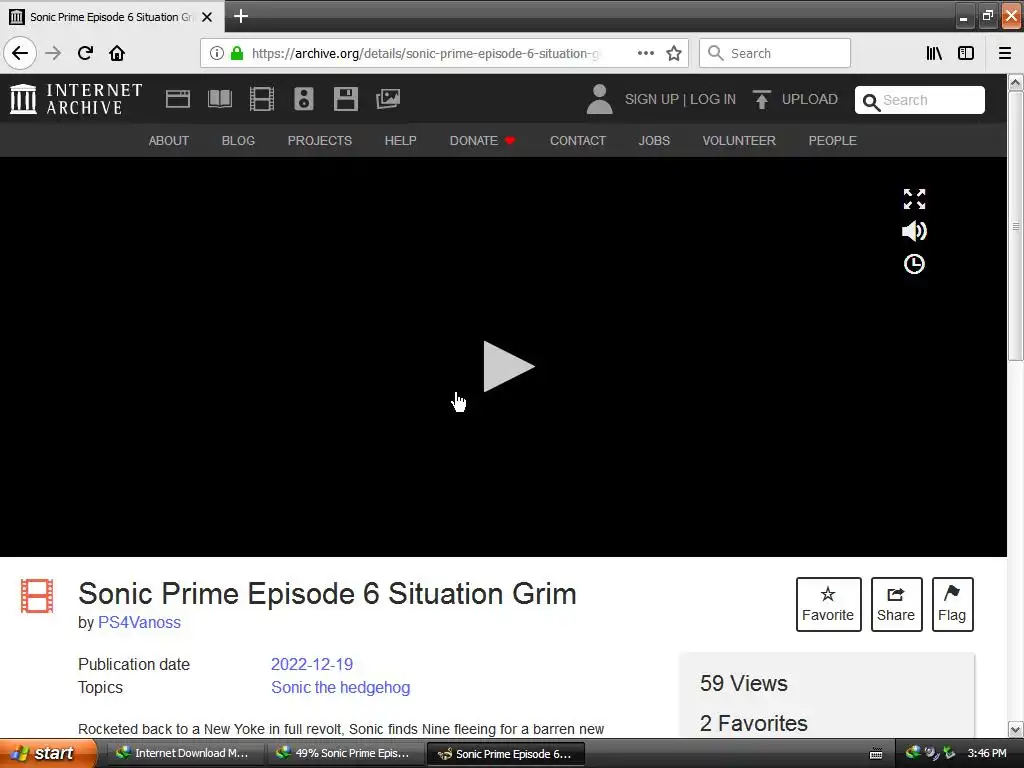1024x768 pixels.
Task: Open the VOLUNTEER menu item
Action: [x=739, y=140]
